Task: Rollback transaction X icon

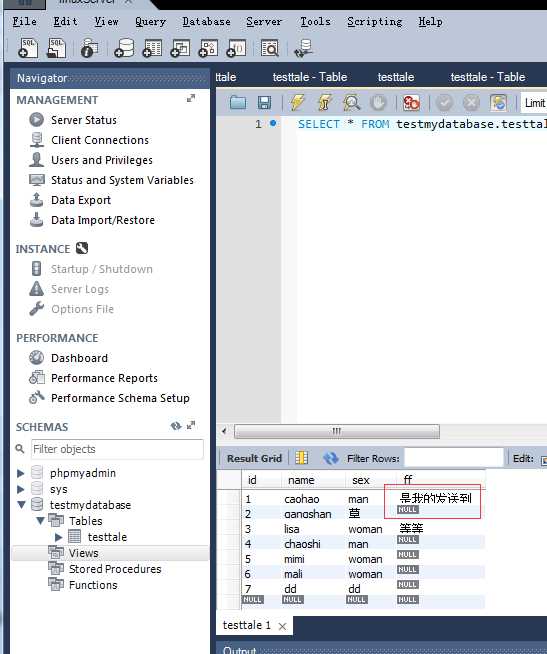Action: pos(471,102)
